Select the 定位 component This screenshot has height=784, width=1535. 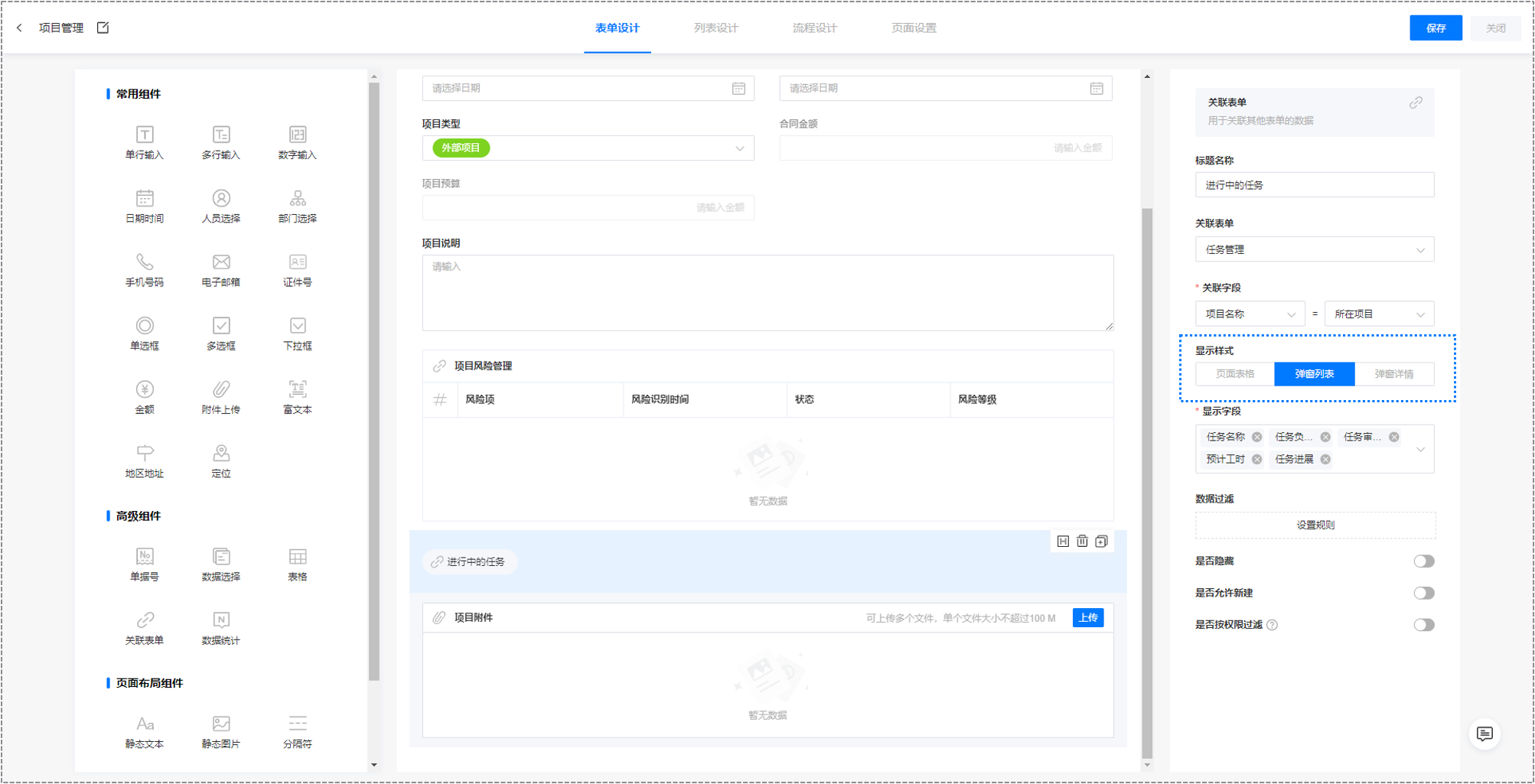point(221,461)
